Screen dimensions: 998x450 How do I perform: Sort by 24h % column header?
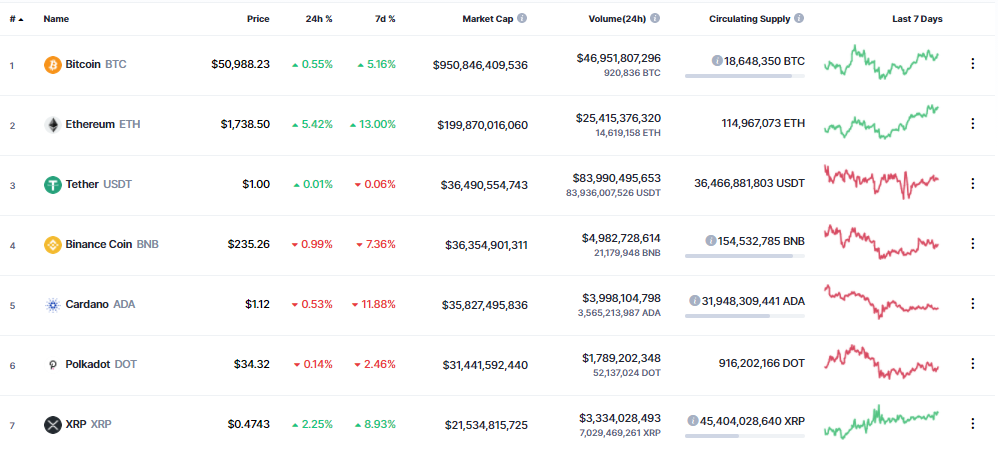[320, 19]
